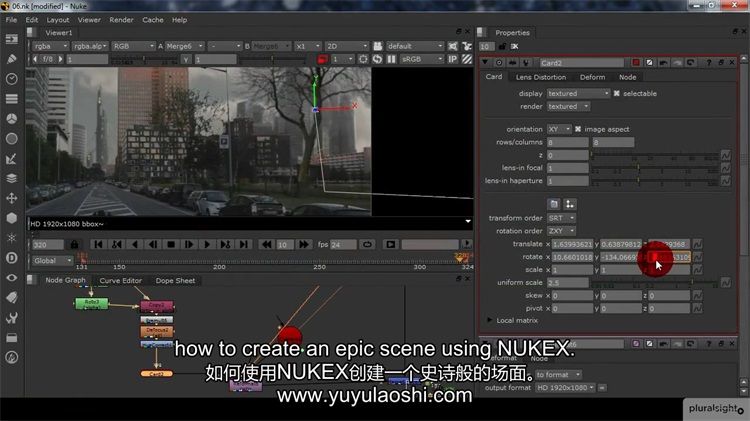750x421 pixels.
Task: Select the green Roto node in graph
Action: [91, 303]
